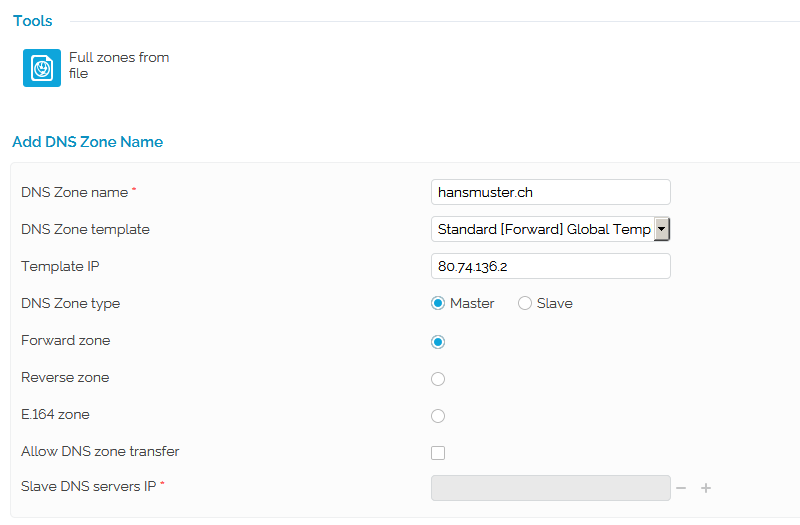The width and height of the screenshot is (800, 525).
Task: Select the Master zone type radio button
Action: [x=438, y=304]
